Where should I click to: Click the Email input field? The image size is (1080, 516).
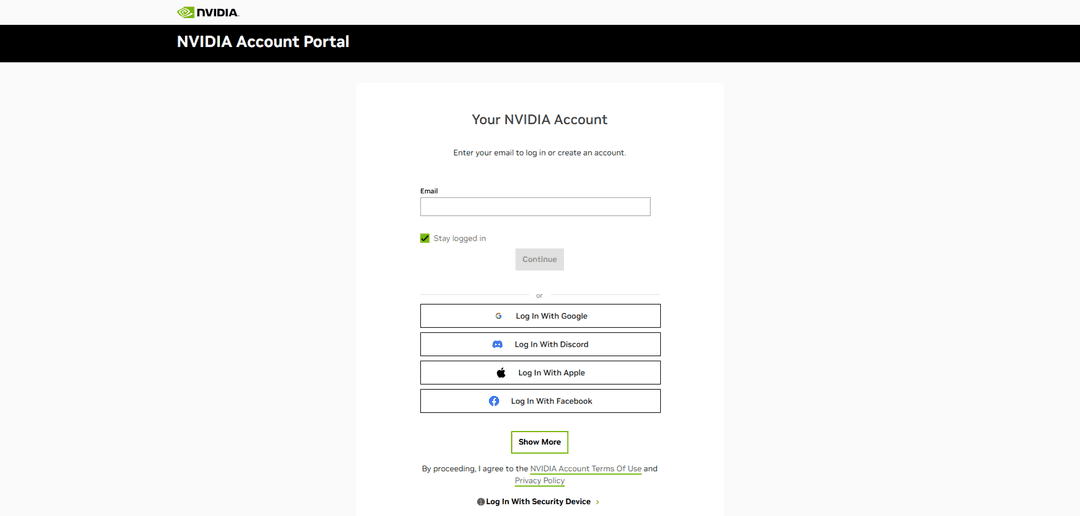pyautogui.click(x=535, y=207)
